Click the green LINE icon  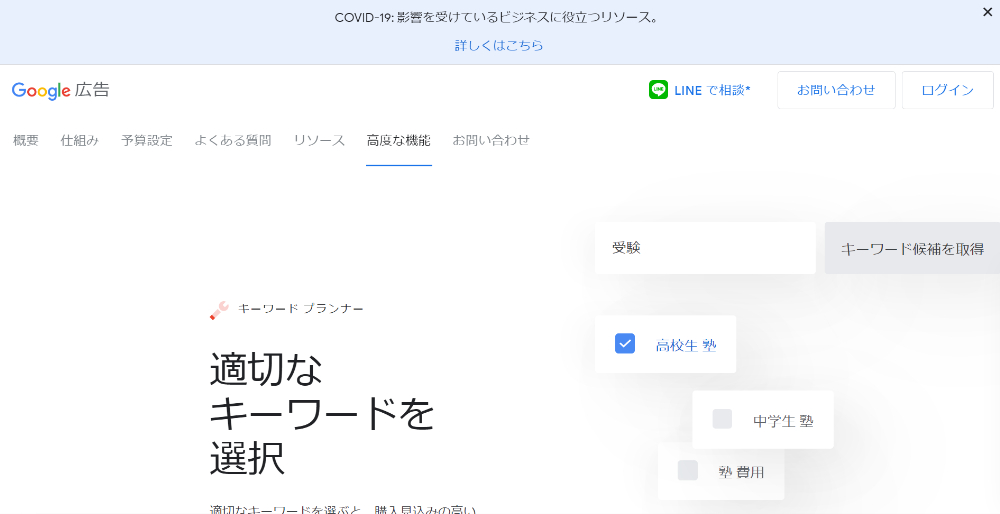click(658, 90)
